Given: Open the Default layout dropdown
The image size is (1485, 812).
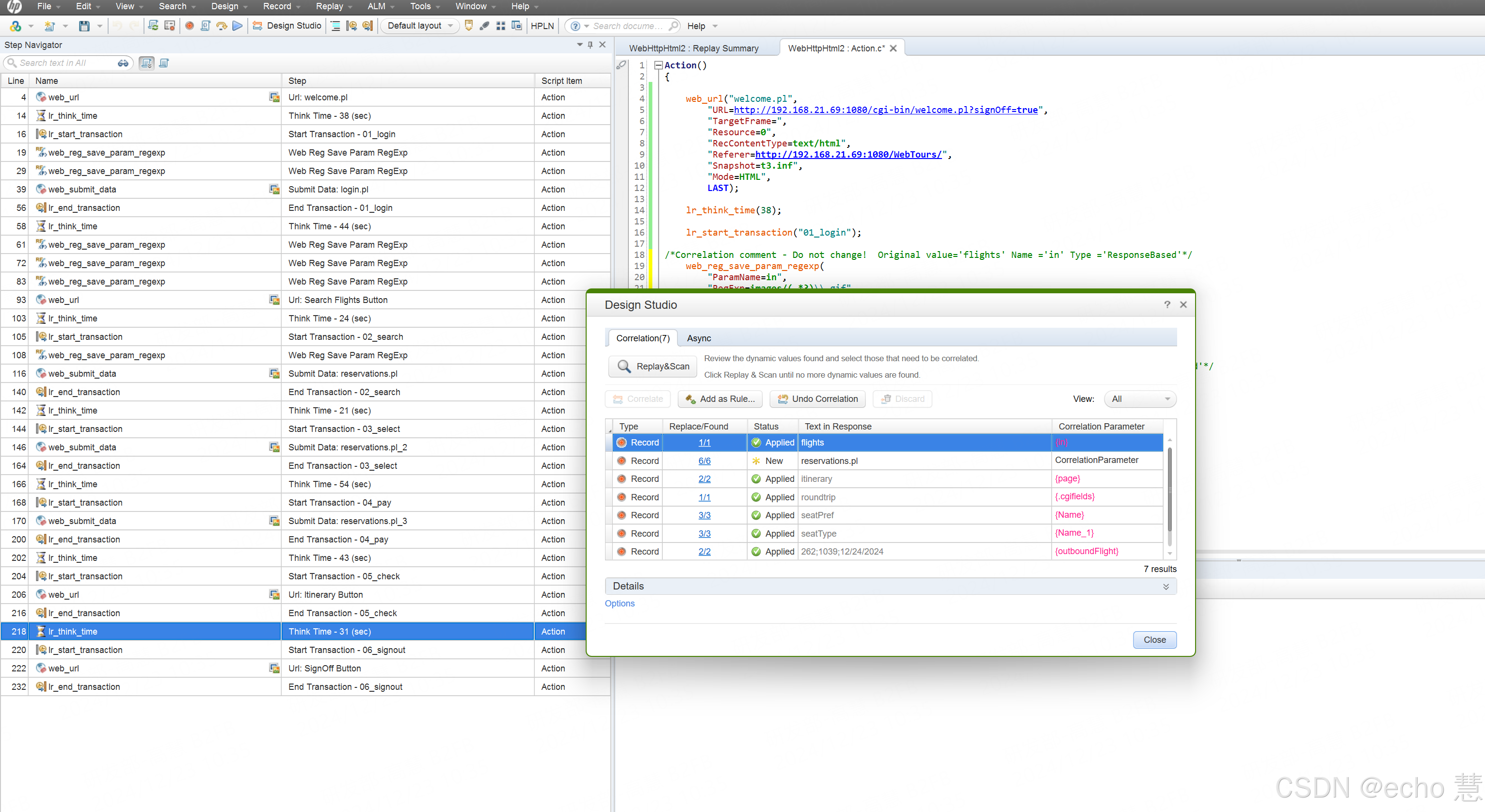Looking at the screenshot, I should [420, 25].
